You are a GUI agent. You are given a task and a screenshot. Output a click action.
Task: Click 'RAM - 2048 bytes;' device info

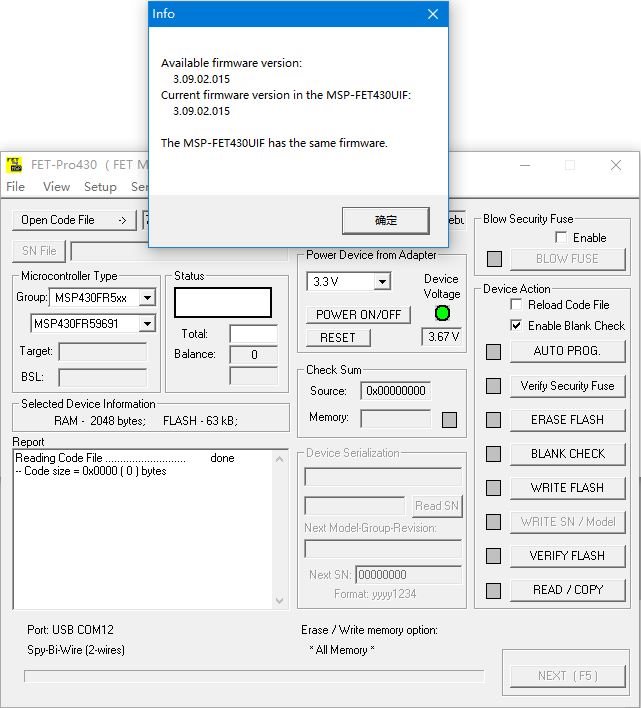[100, 421]
